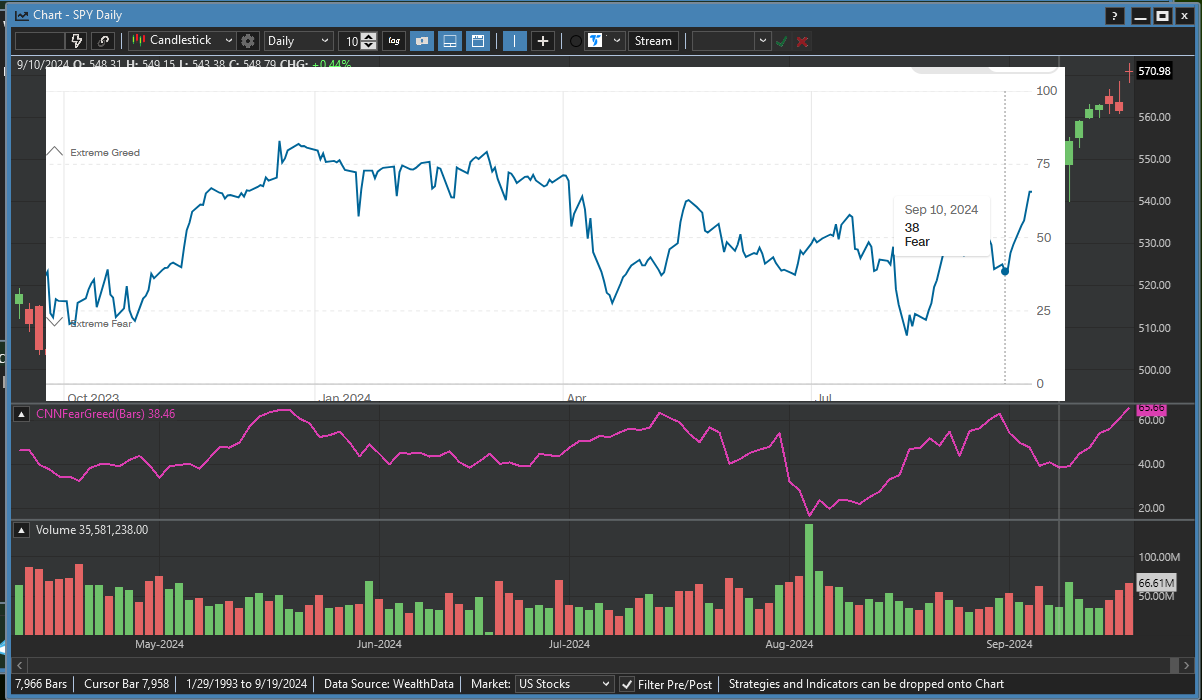Open chart style settings gear icon
Image resolution: width=1202 pixels, height=700 pixels.
(x=248, y=41)
